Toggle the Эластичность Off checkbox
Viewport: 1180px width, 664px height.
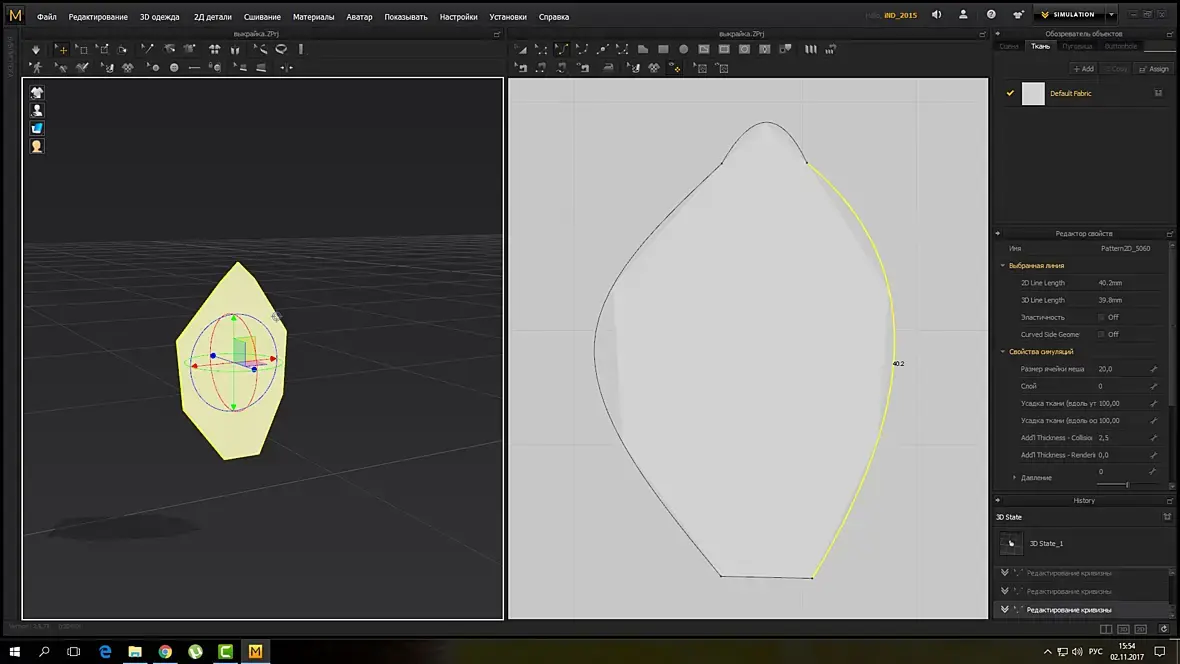point(1101,318)
